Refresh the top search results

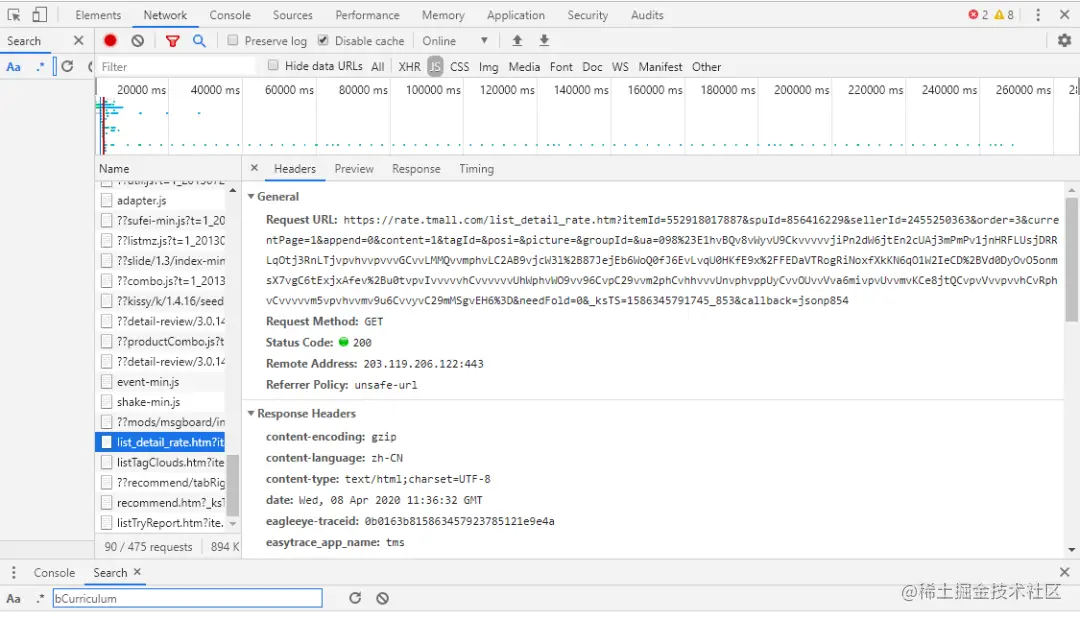[x=67, y=66]
